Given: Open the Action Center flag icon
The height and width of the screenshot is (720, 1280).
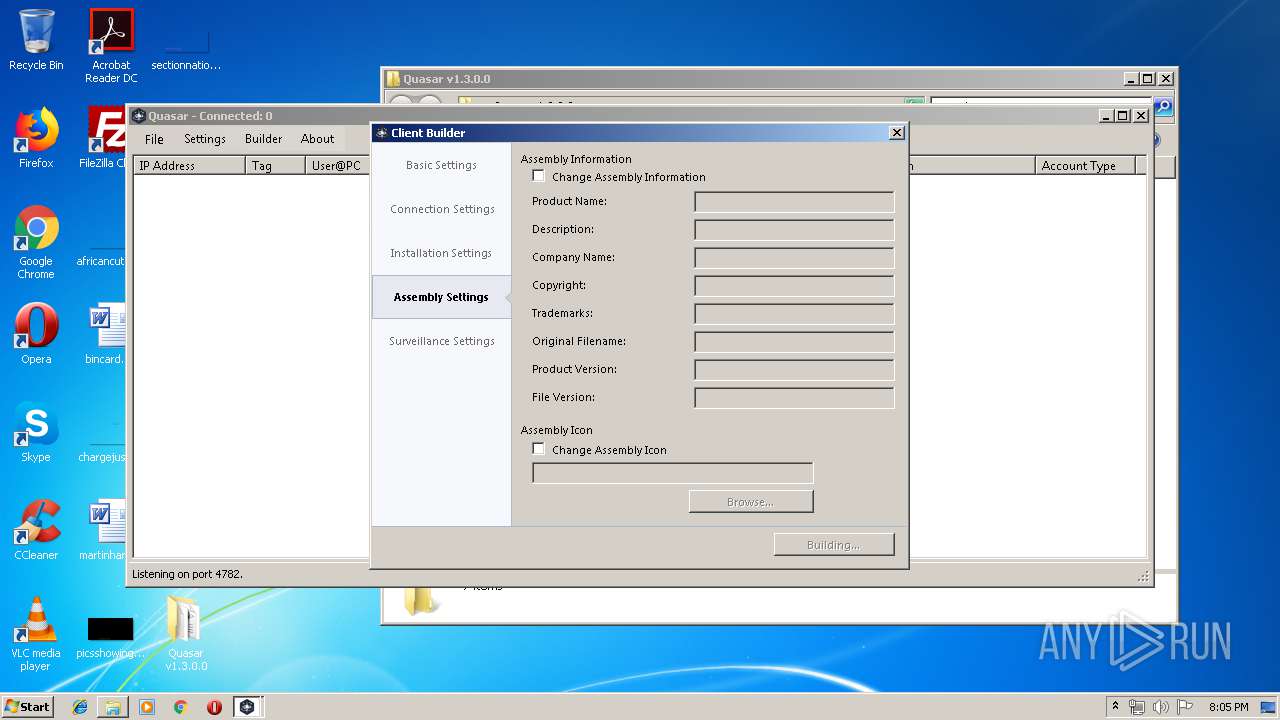Looking at the screenshot, I should pyautogui.click(x=1185, y=707).
